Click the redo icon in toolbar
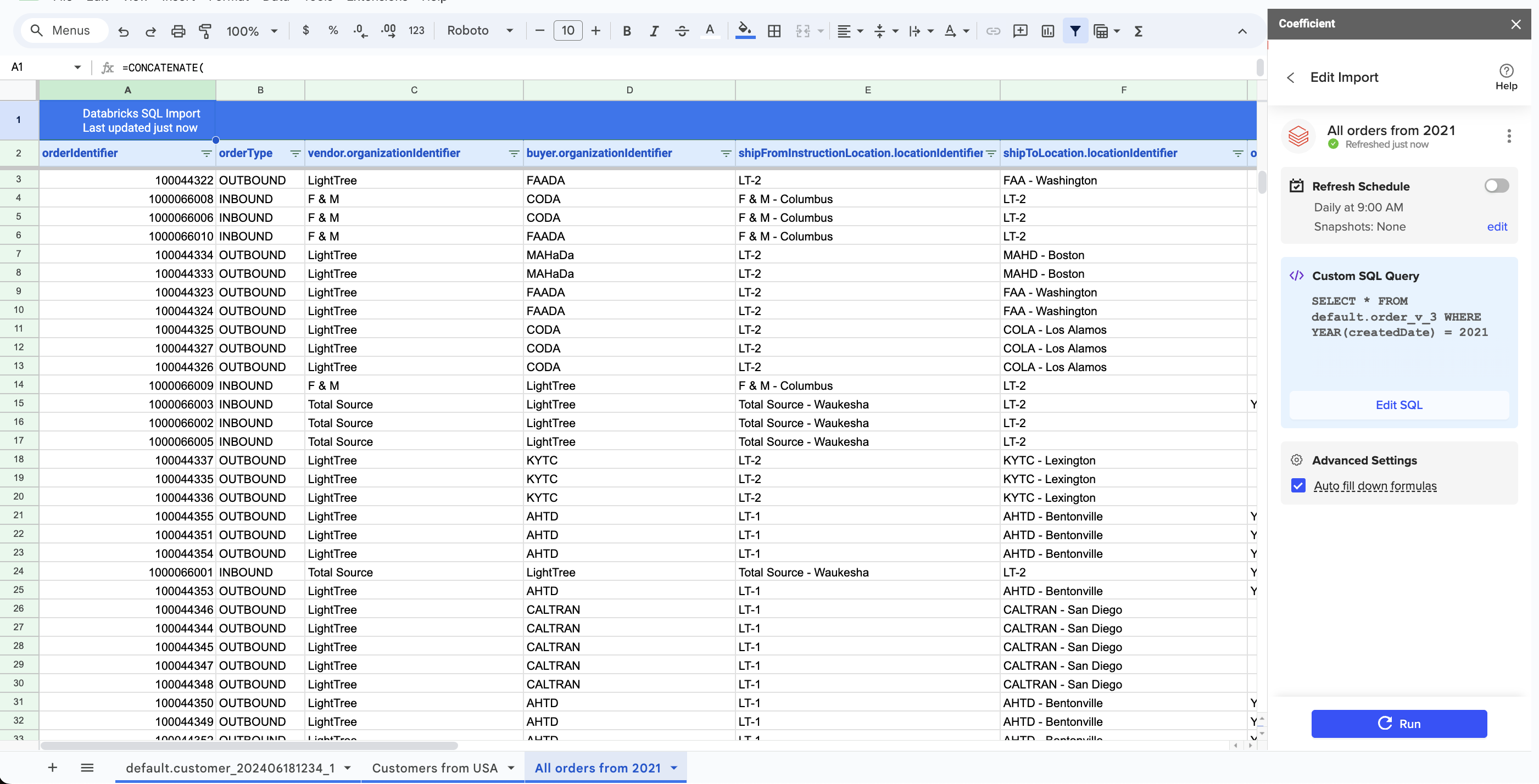Screen dimensions: 1539x784 coord(150,31)
